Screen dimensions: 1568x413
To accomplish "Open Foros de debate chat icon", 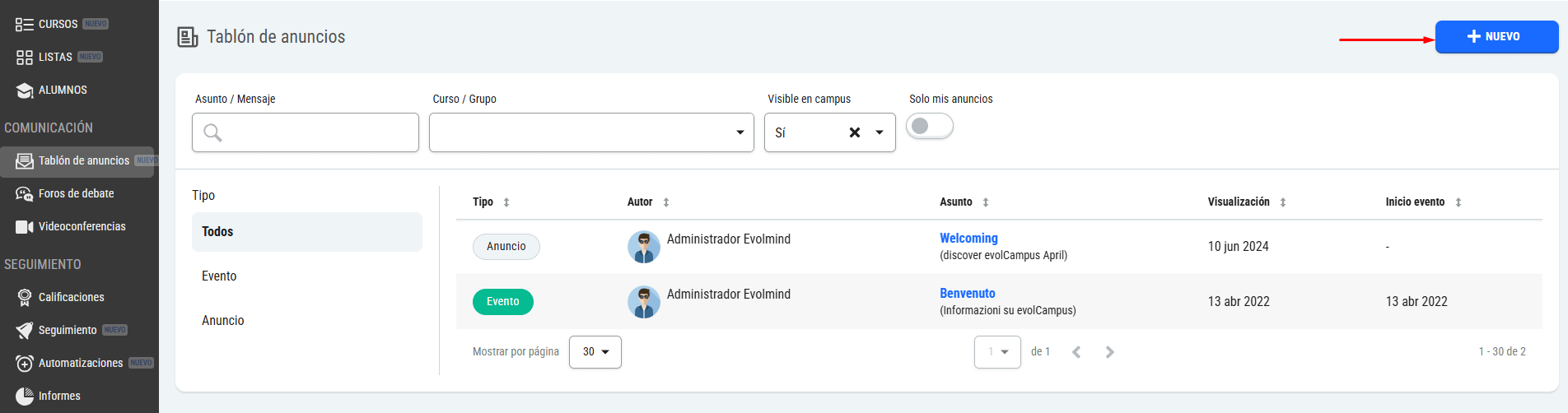I will 24,194.
